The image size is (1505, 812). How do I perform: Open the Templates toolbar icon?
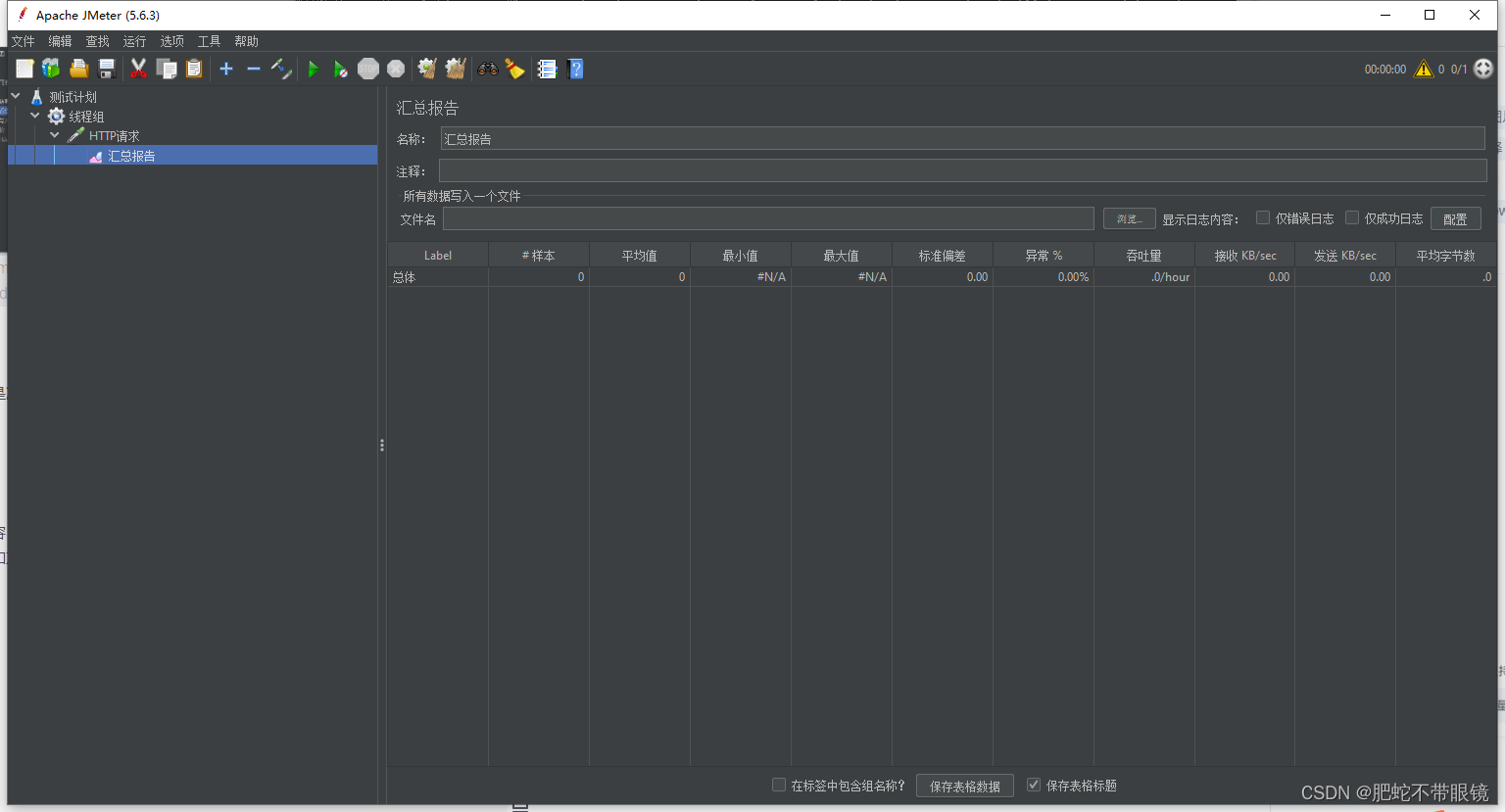click(51, 69)
